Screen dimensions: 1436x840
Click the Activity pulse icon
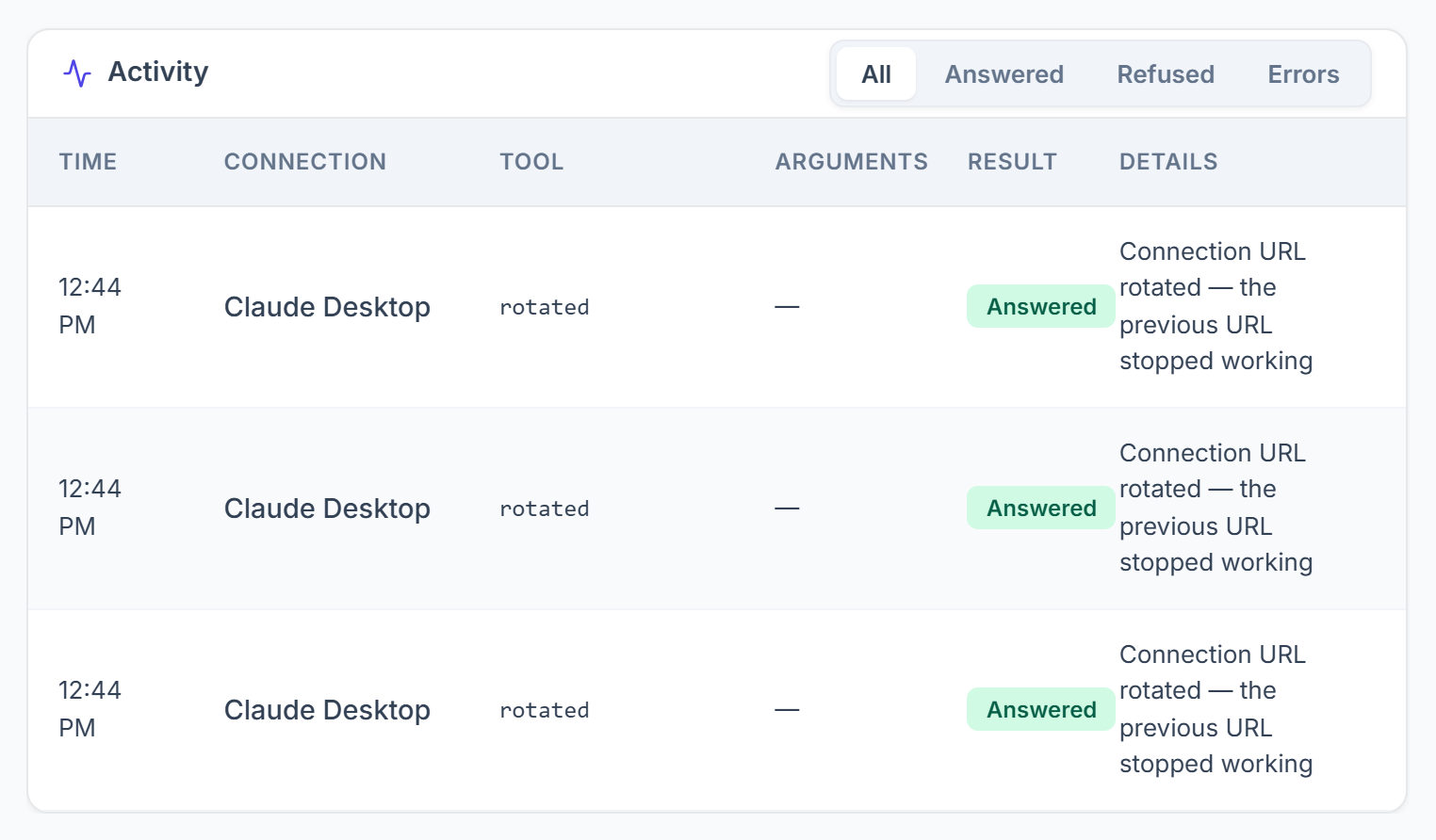coord(77,73)
